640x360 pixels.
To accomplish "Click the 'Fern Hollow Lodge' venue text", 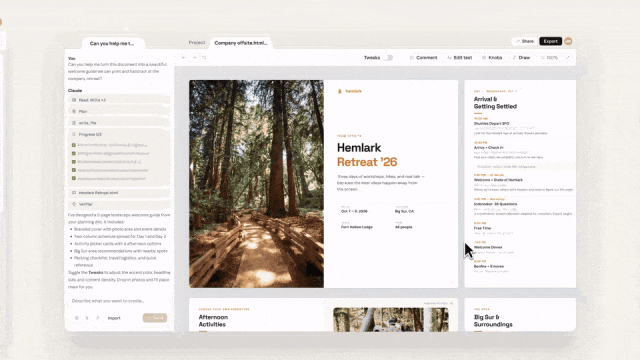I will tap(357, 227).
